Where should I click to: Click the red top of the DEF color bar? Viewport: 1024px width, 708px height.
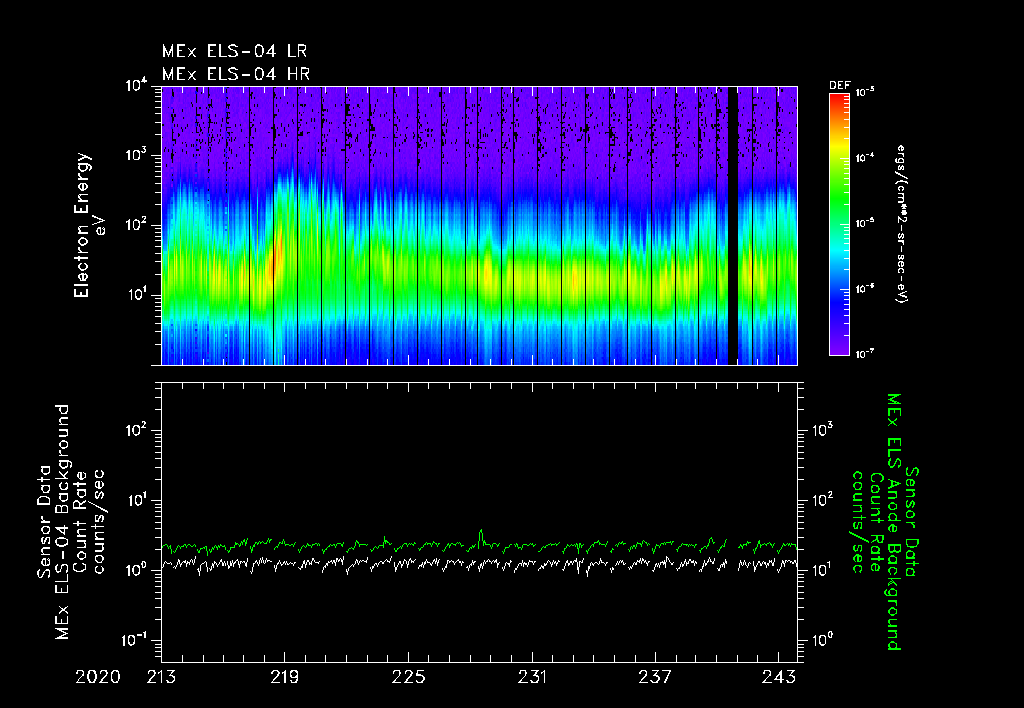(x=839, y=101)
